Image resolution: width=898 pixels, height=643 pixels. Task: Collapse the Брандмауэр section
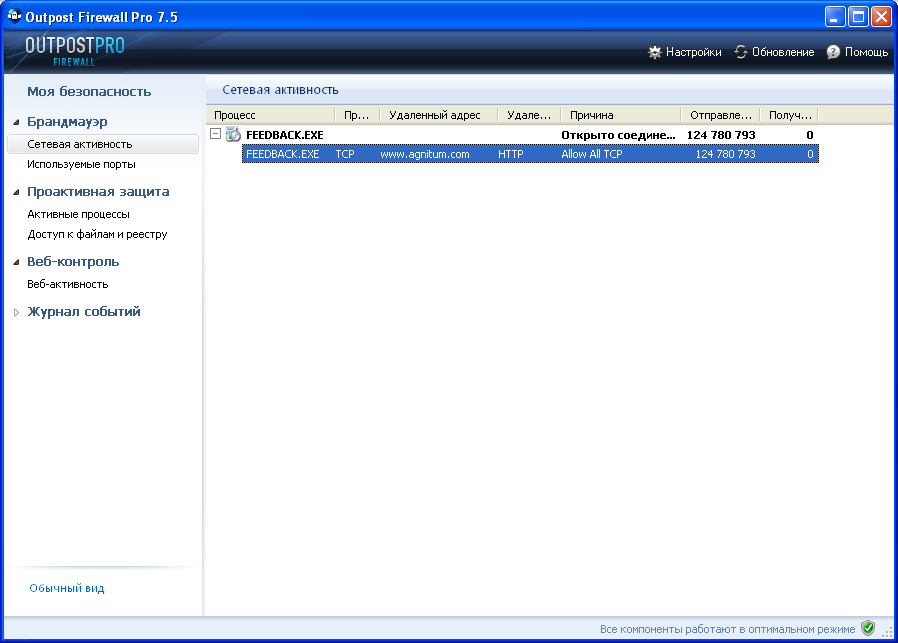click(x=16, y=122)
